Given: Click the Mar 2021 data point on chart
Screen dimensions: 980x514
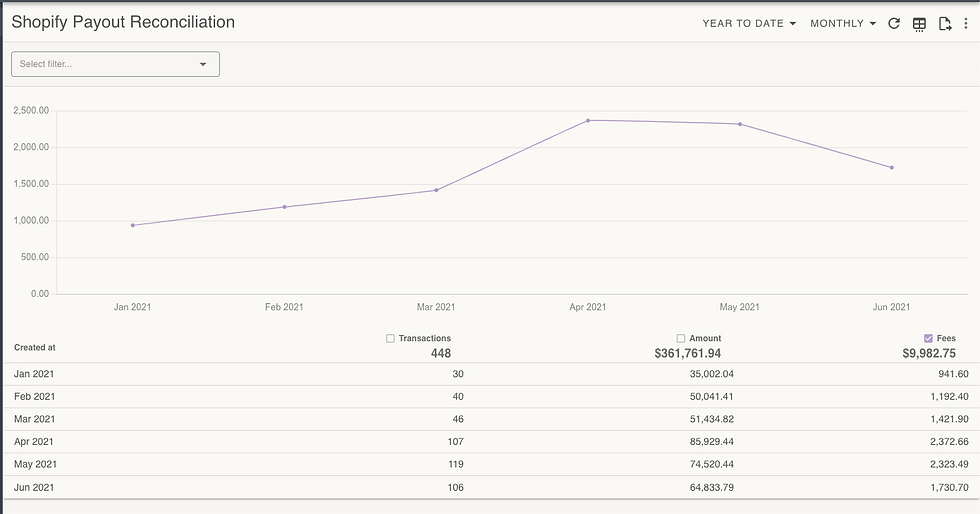Looking at the screenshot, I should [x=436, y=190].
